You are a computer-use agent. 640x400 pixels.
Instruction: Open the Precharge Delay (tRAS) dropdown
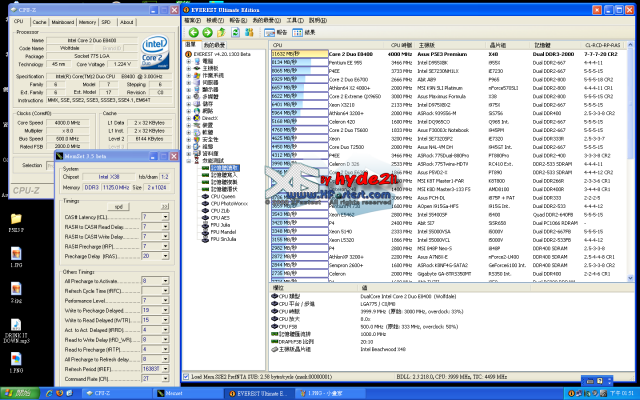[x=165, y=256]
